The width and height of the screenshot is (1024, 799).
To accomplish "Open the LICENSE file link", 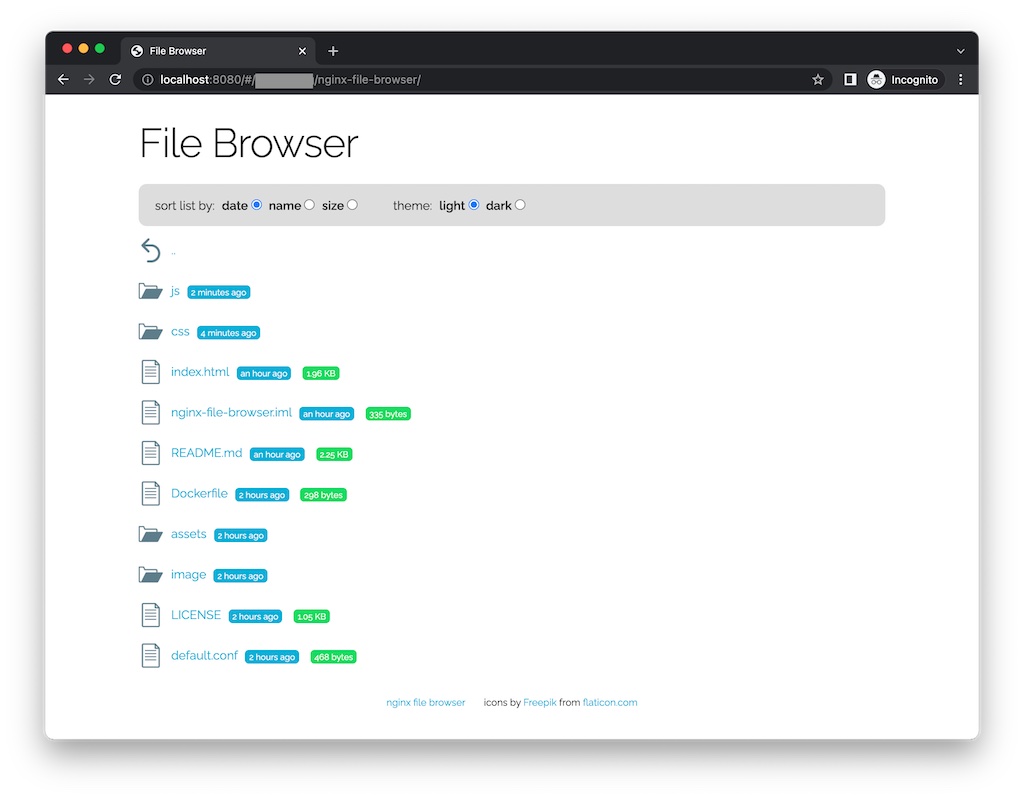I will click(196, 615).
